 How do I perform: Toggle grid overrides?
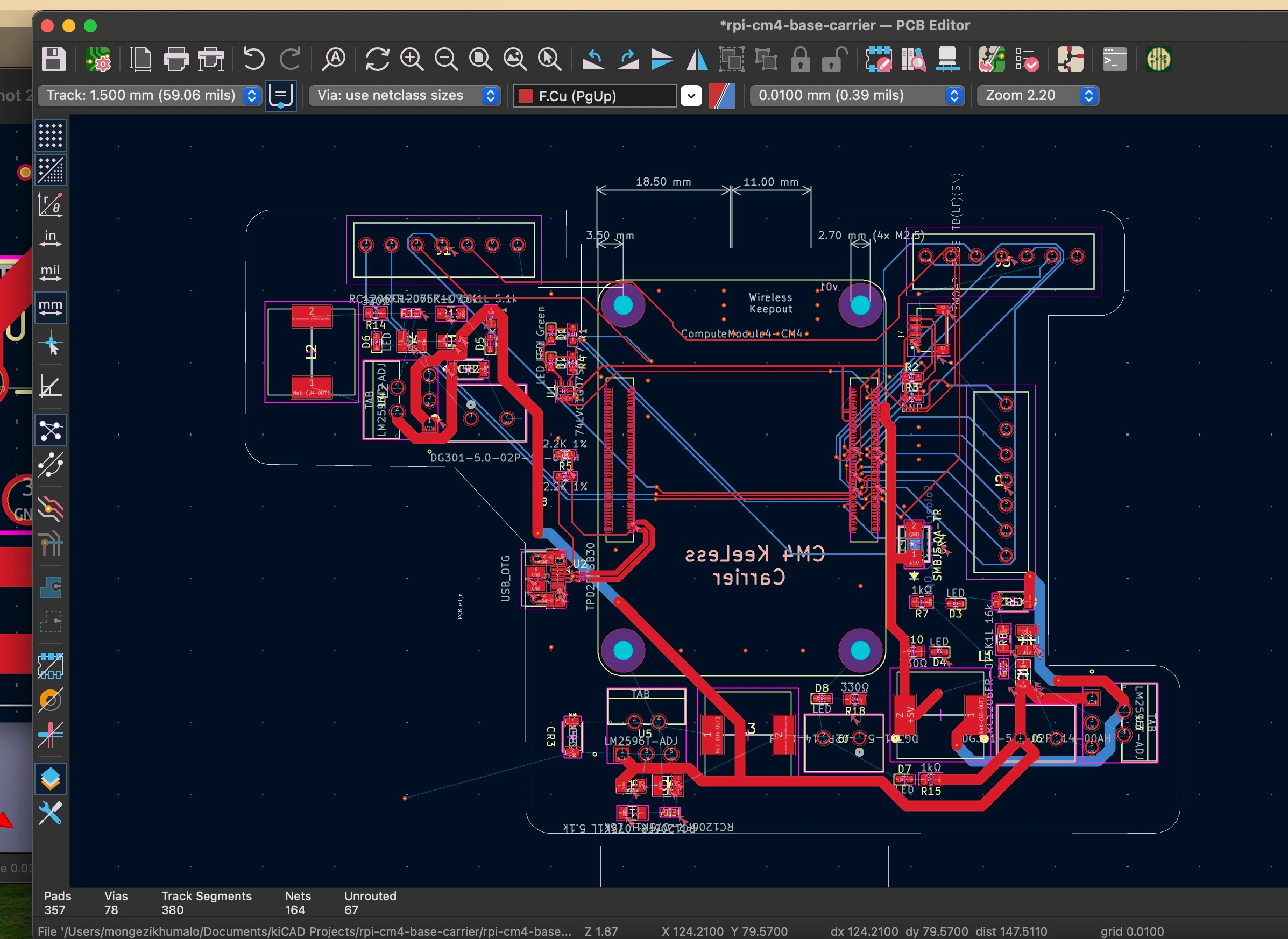point(51,170)
